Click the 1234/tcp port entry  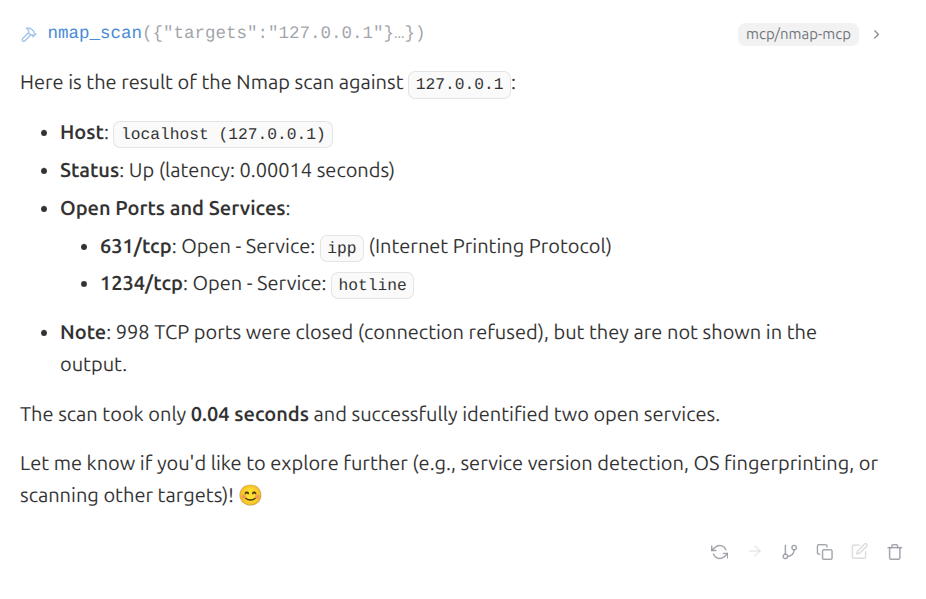click(x=141, y=284)
